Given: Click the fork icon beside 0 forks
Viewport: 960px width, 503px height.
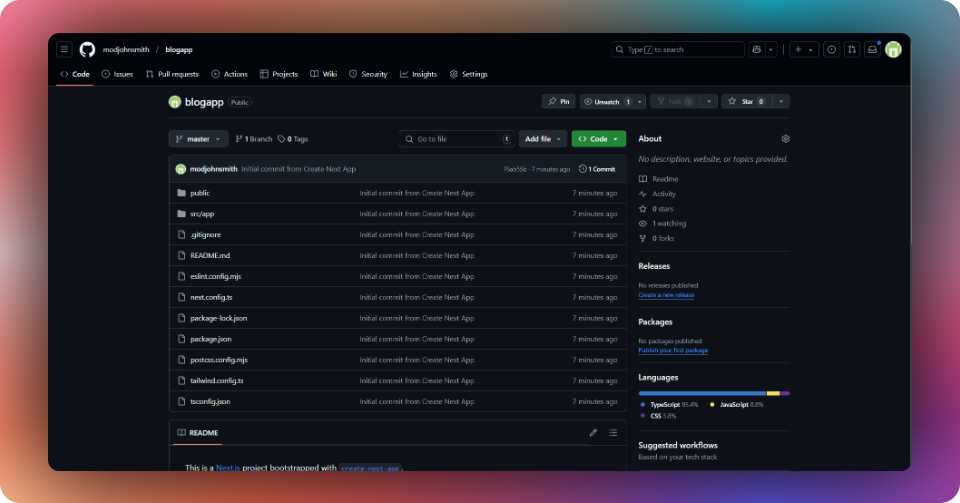Looking at the screenshot, I should (643, 239).
